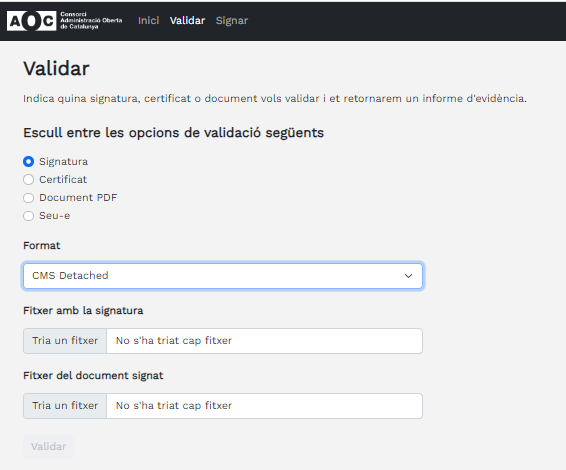Image resolution: width=566 pixels, height=470 pixels.
Task: Choose the Certificat radio option
Action: [29, 179]
